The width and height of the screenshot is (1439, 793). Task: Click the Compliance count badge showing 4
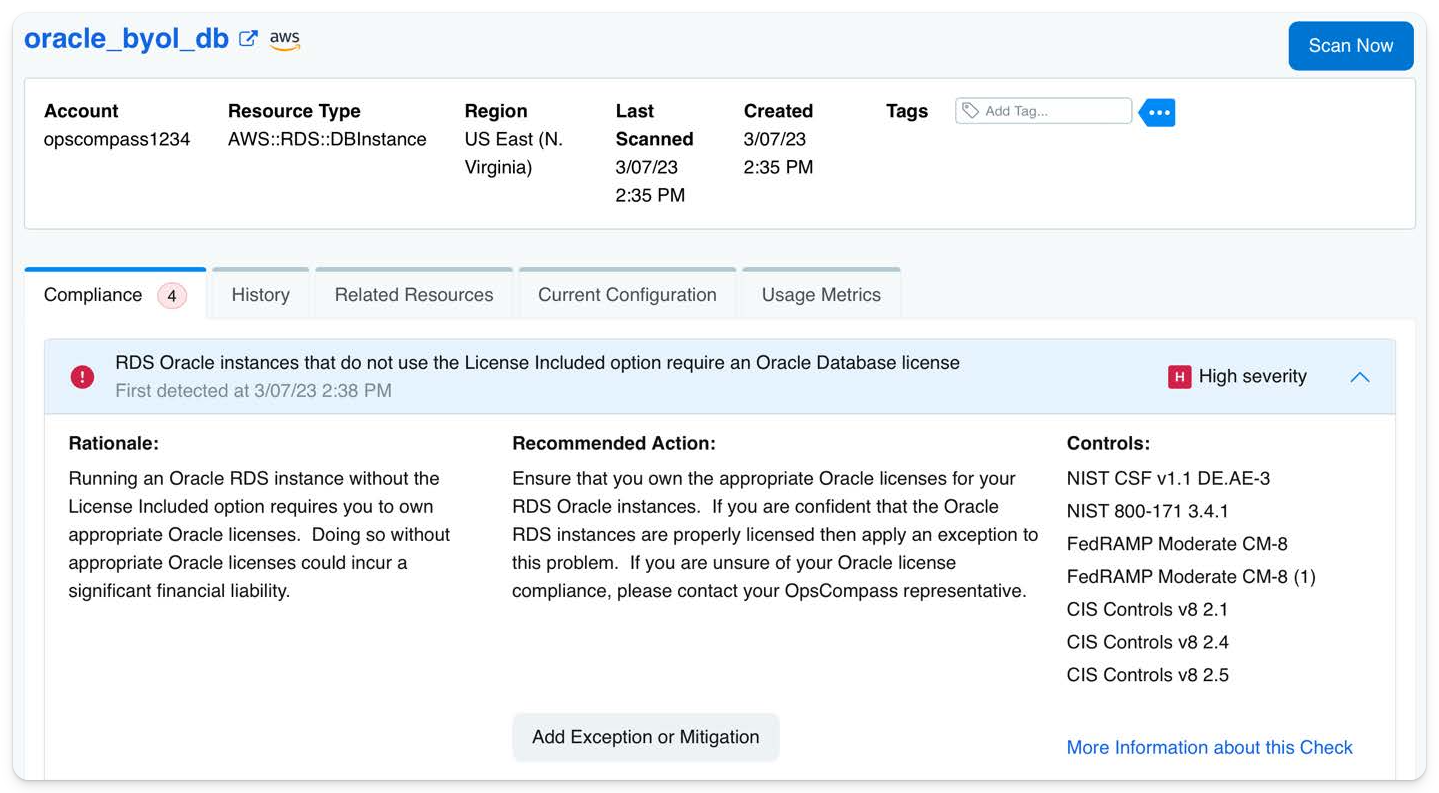click(172, 296)
